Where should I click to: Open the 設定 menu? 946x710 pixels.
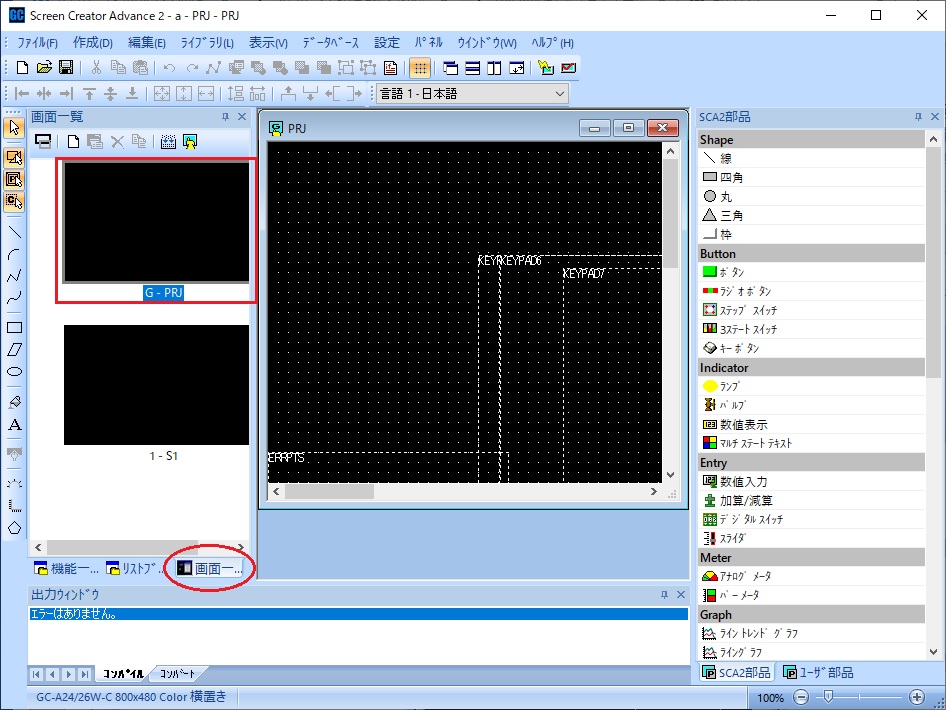[x=387, y=43]
